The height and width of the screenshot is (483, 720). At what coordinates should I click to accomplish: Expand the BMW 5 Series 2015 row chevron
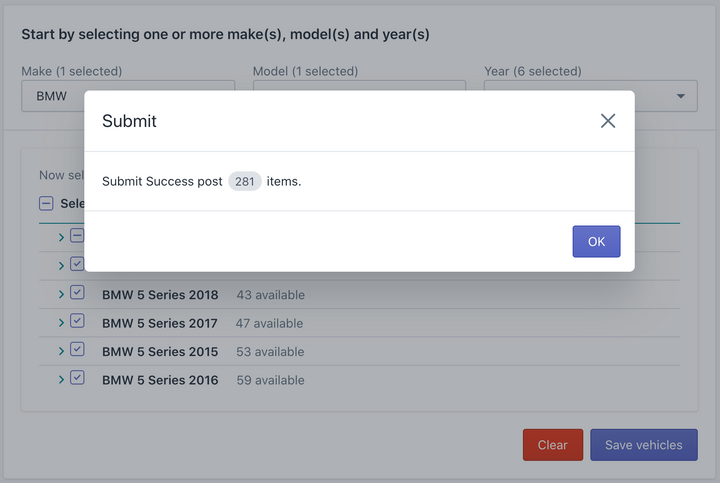pos(61,351)
